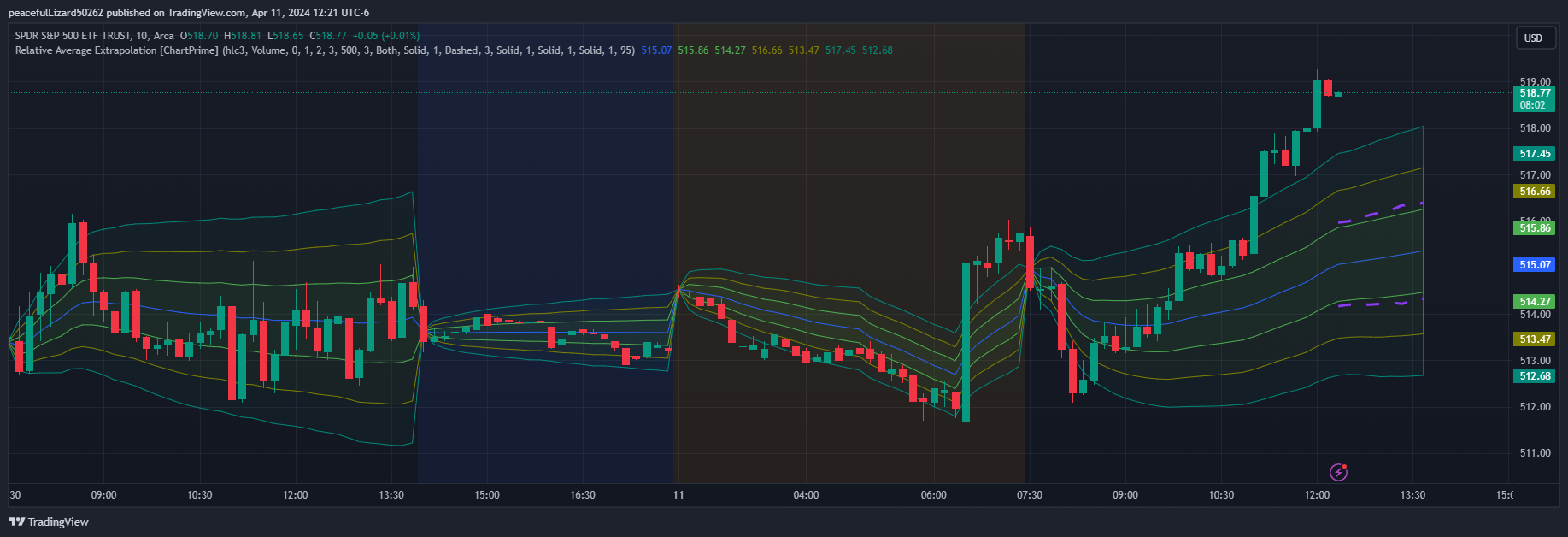Viewport: 1568px width, 537px height.
Task: Click 514.27 value in indicator legend
Action: [730, 50]
